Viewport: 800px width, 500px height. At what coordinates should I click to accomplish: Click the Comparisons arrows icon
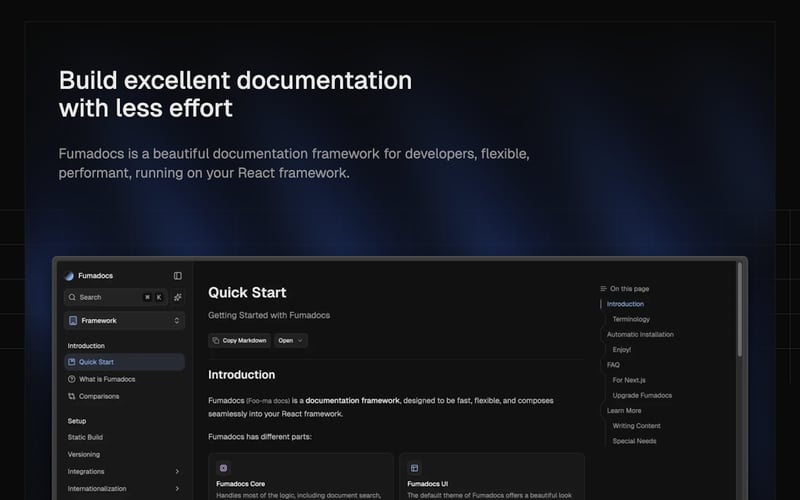[71, 396]
